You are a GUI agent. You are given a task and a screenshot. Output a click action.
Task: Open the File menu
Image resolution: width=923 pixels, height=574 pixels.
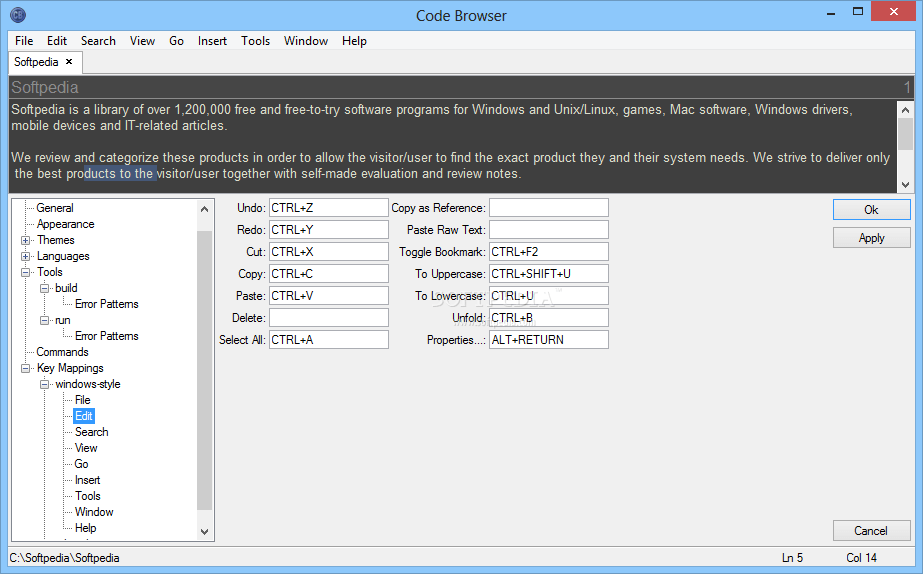coord(24,41)
